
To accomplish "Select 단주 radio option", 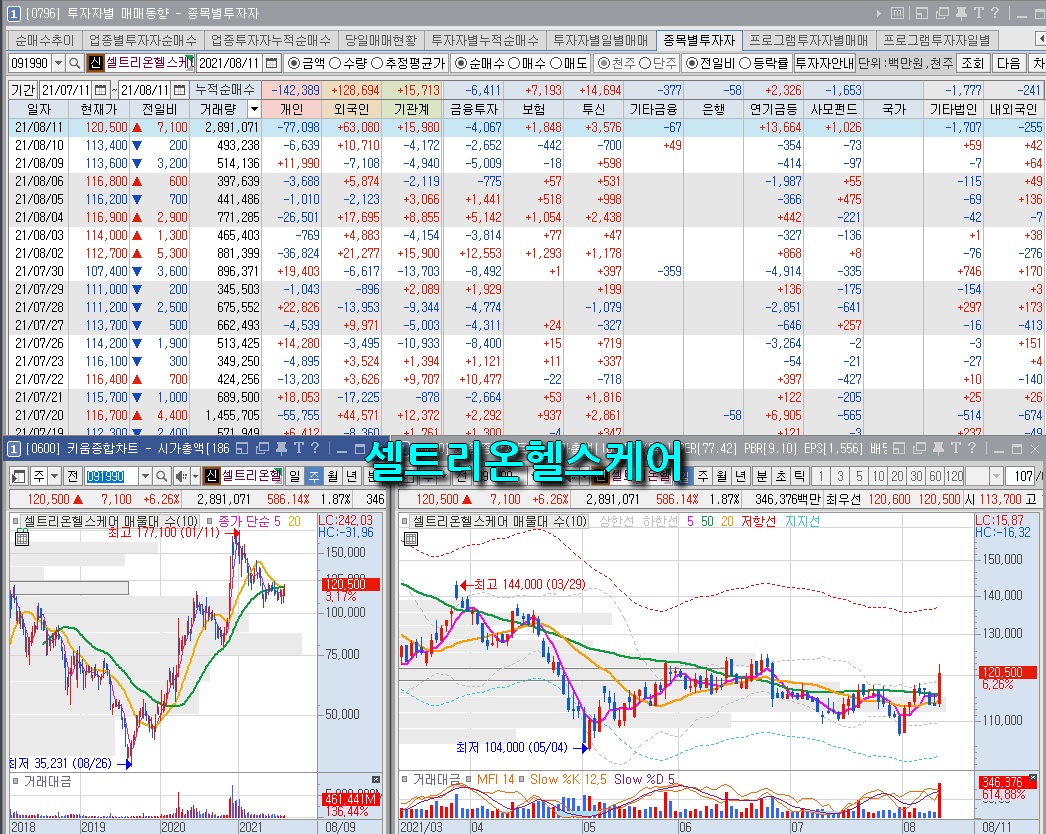I will coord(644,63).
